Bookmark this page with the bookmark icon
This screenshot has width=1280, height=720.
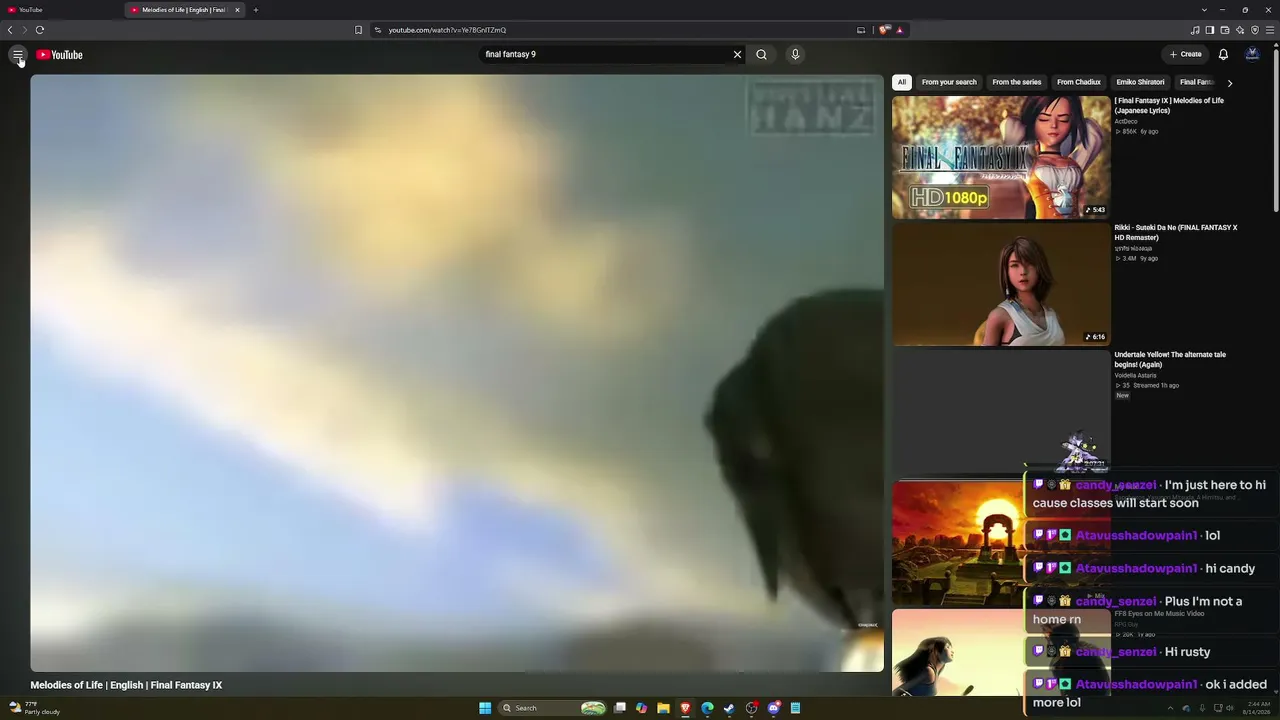tap(358, 30)
